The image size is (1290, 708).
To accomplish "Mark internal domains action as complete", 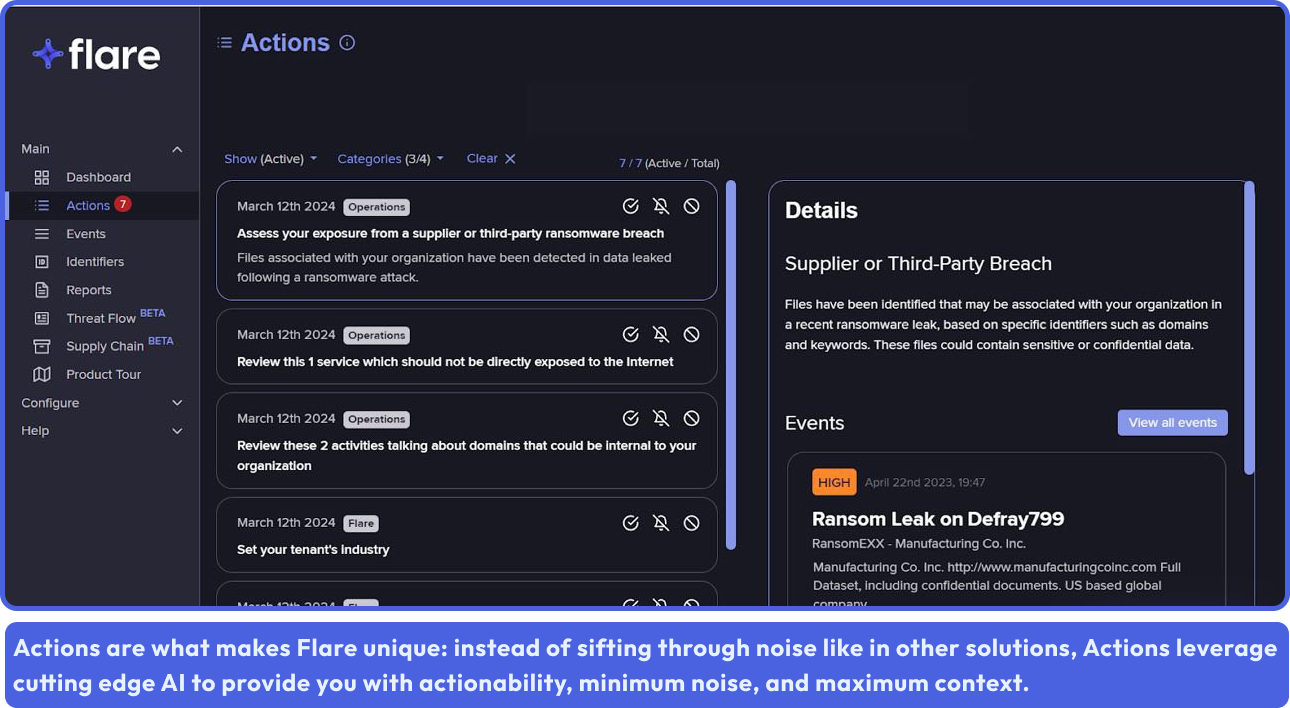I will 631,418.
